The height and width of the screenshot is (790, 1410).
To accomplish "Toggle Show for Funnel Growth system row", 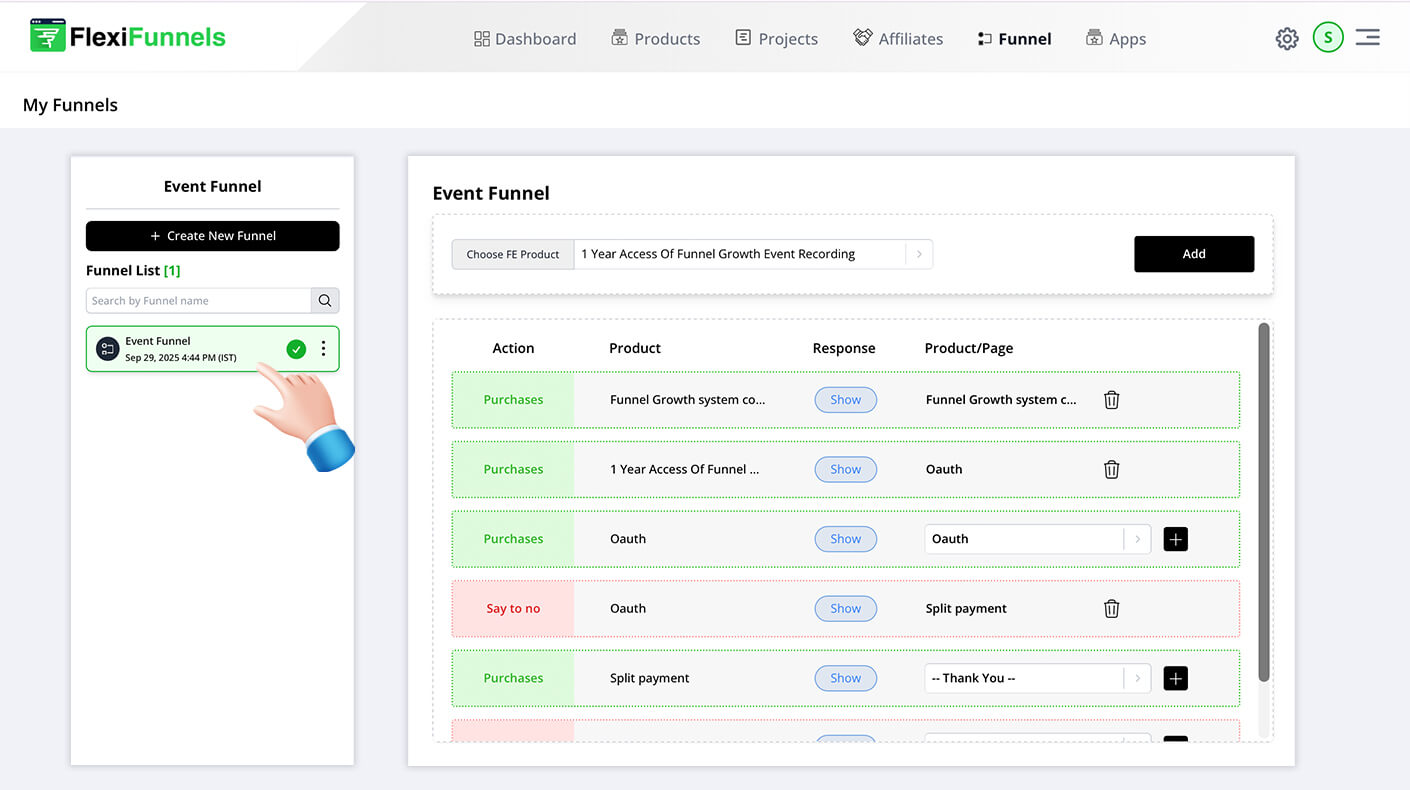I will point(845,400).
